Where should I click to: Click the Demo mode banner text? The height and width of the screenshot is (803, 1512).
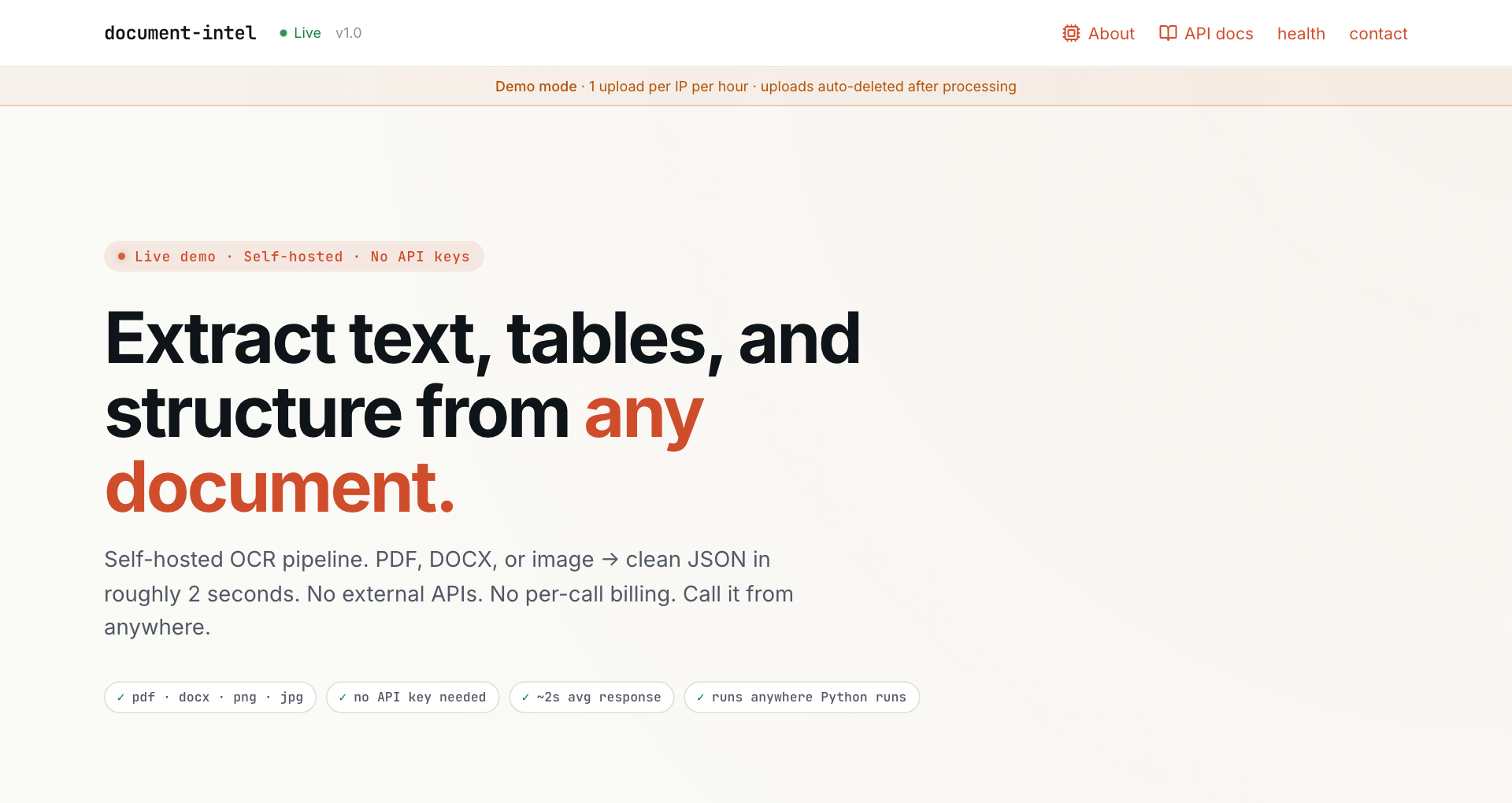point(756,87)
